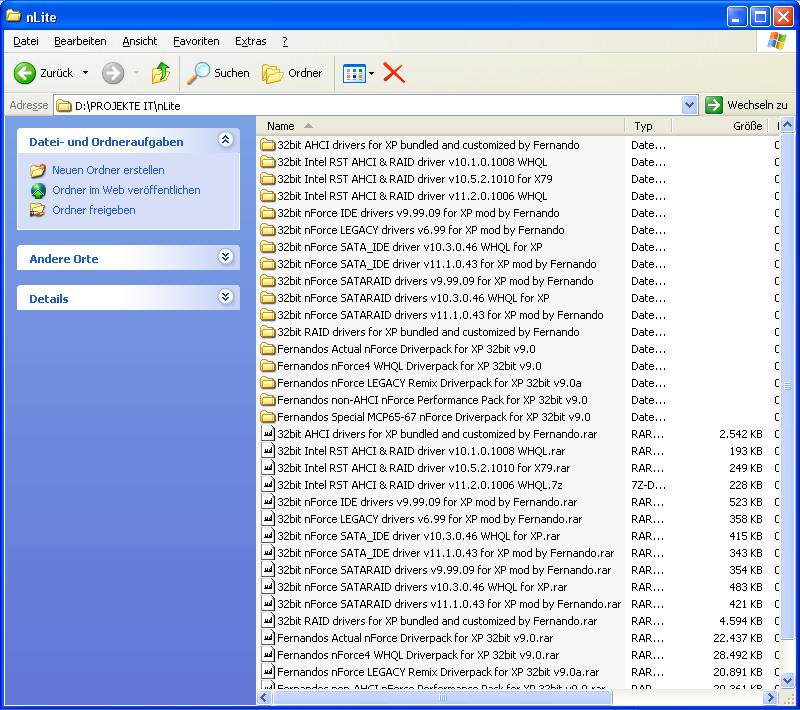Collapse the Datei- und Ordneraufgaben panel
This screenshot has width=800, height=710.
coord(226,139)
